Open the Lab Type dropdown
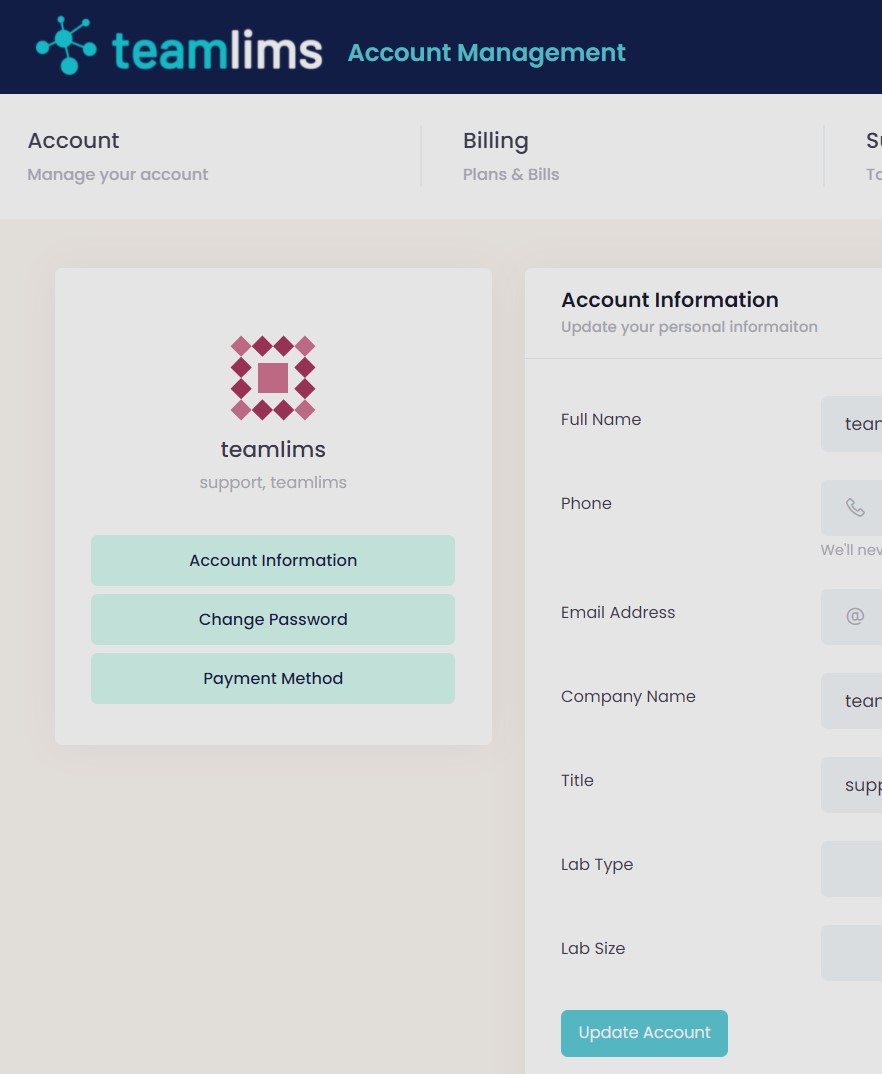 (851, 869)
